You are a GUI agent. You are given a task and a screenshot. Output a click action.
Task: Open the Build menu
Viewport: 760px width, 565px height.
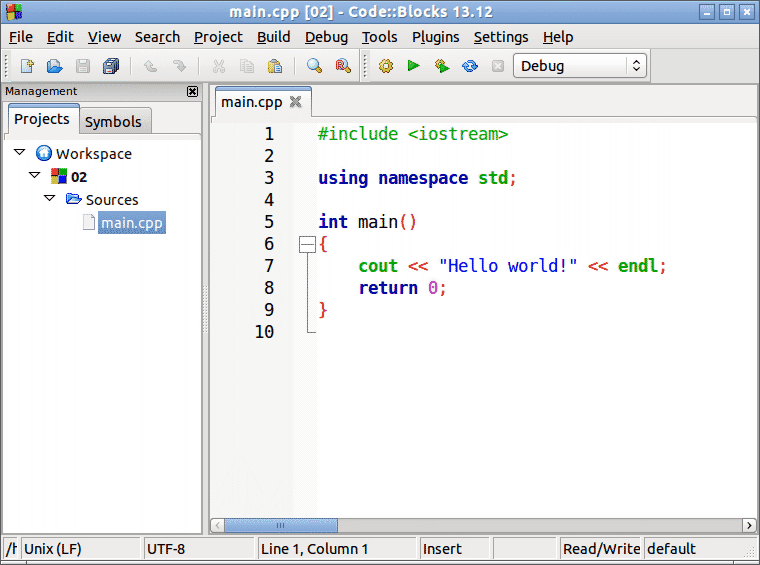point(273,37)
